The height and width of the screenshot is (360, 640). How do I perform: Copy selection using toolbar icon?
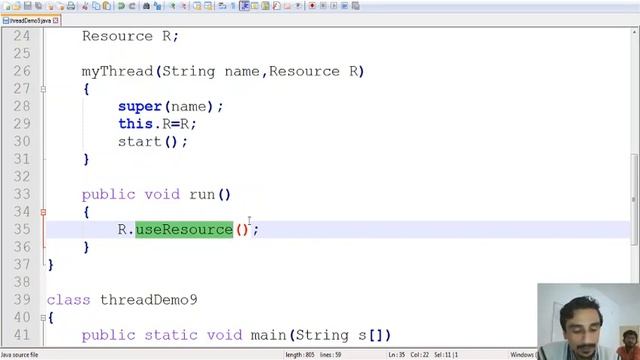[x=96, y=6]
